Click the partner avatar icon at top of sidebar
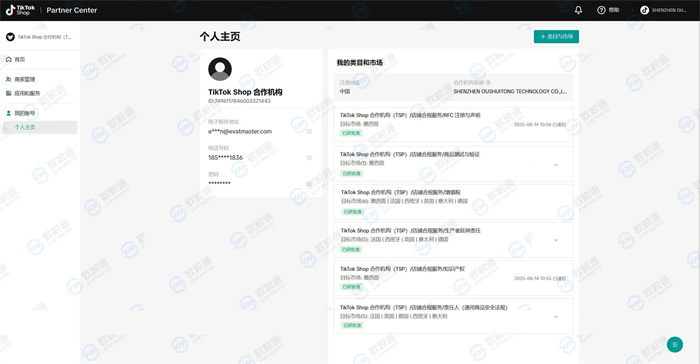Screen dimensions: 700x364 [10, 37]
